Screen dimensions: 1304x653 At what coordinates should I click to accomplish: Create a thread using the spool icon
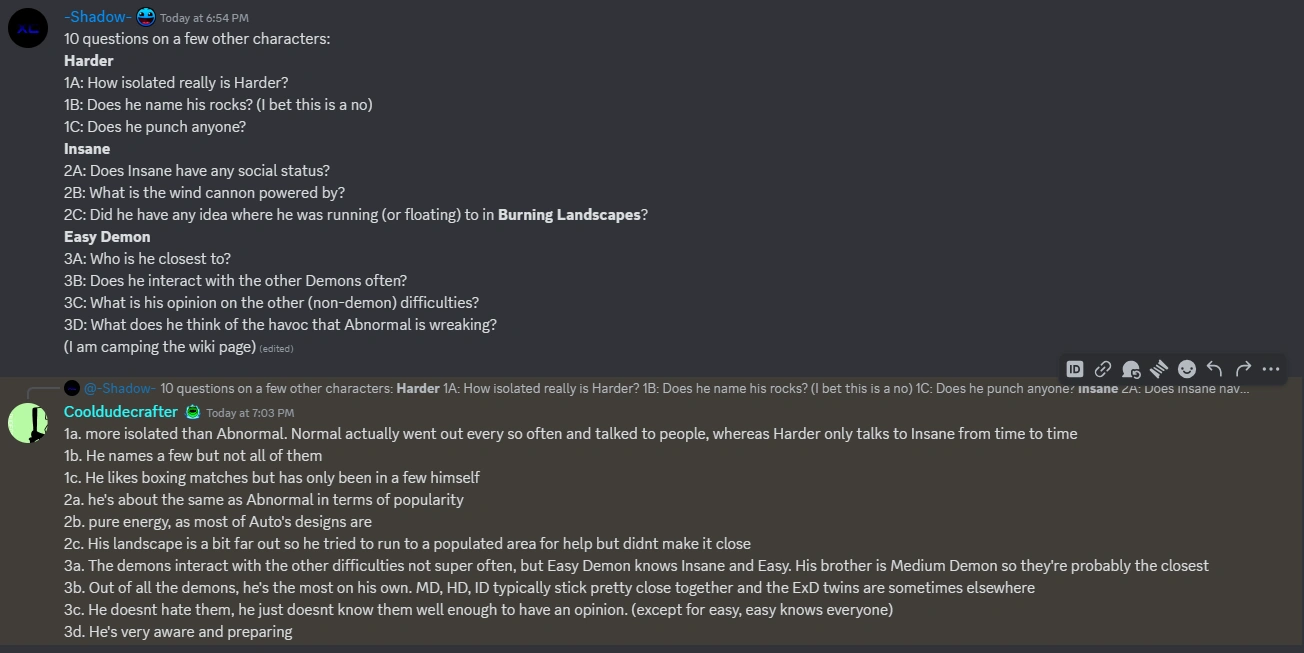[x=1159, y=368]
